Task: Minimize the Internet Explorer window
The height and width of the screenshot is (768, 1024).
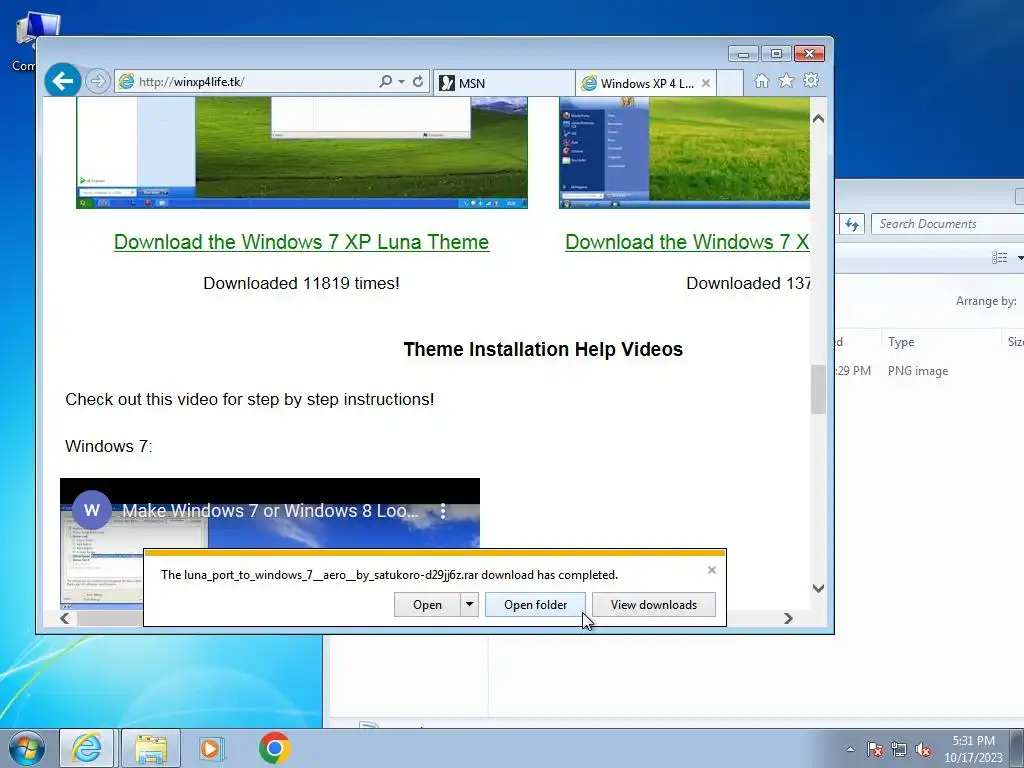Action: pyautogui.click(x=743, y=54)
